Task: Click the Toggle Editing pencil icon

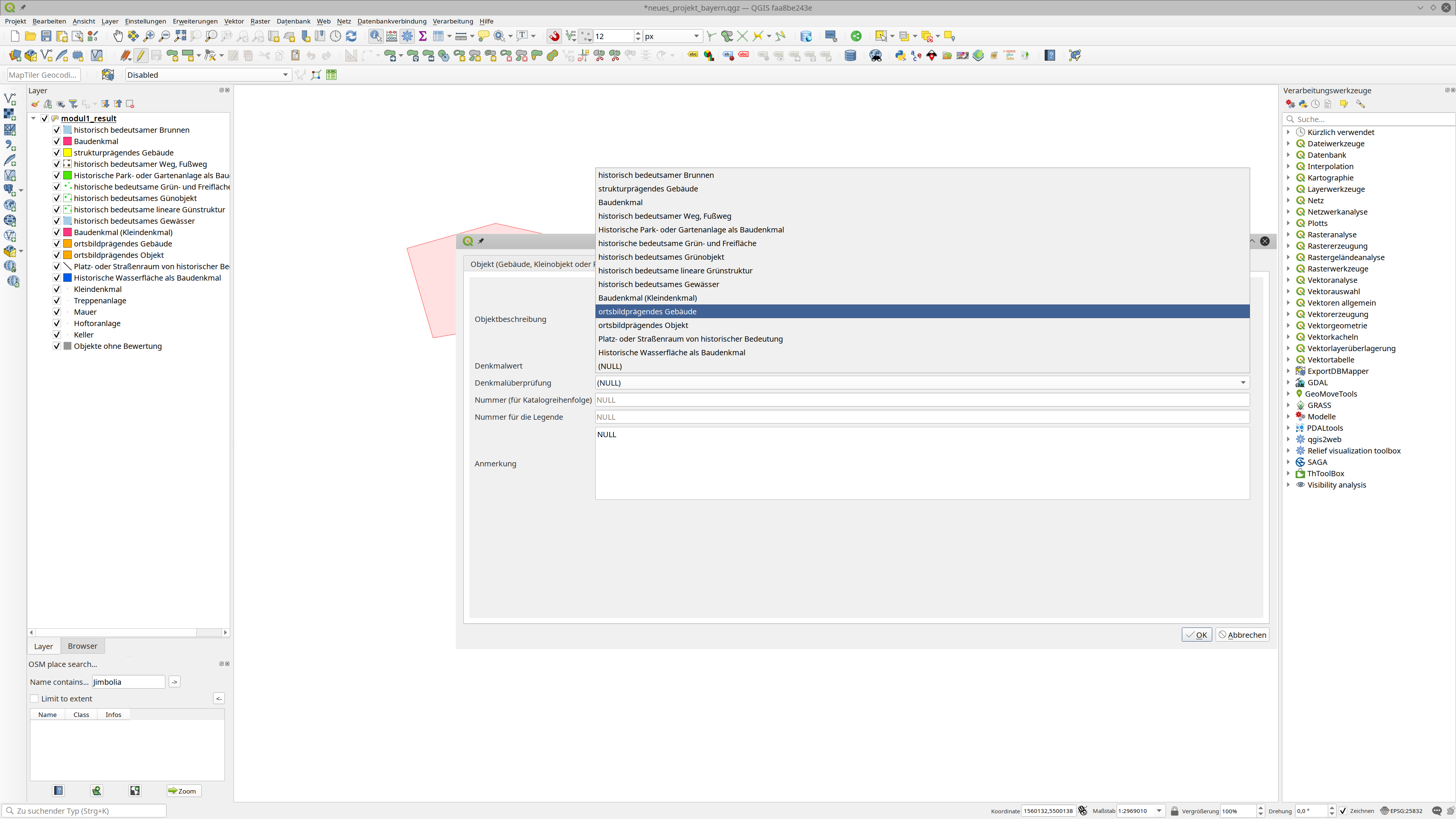Action: pyautogui.click(x=141, y=55)
